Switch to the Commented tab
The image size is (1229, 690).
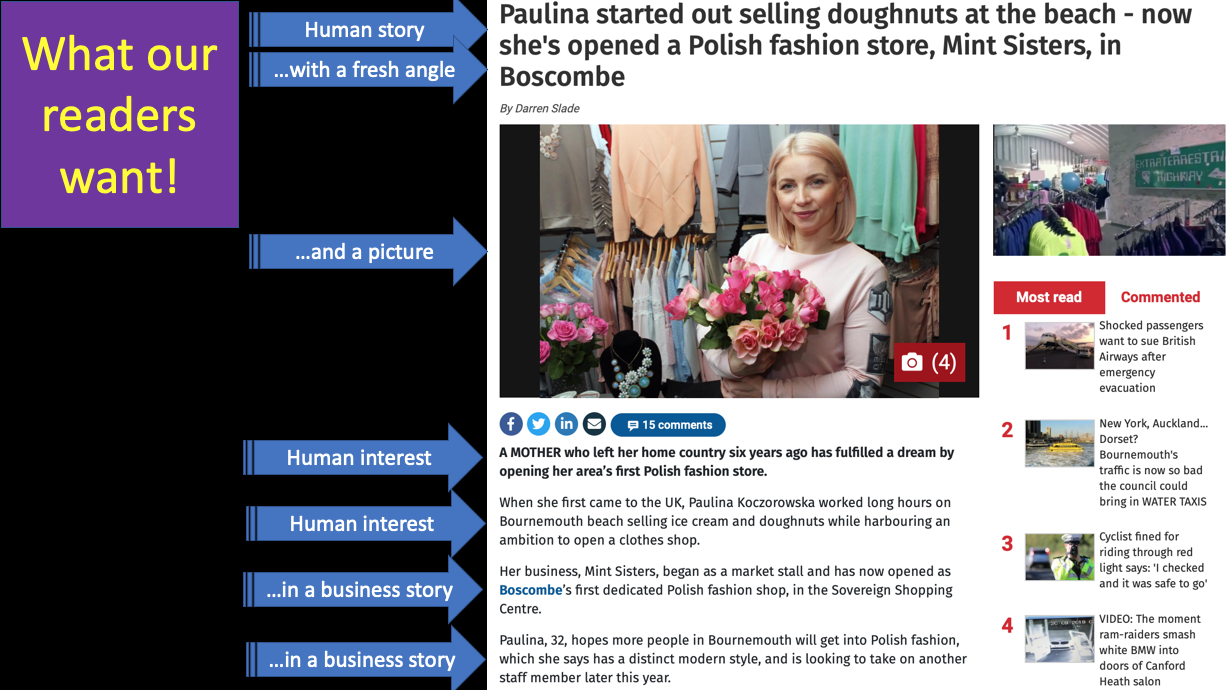(x=1160, y=297)
